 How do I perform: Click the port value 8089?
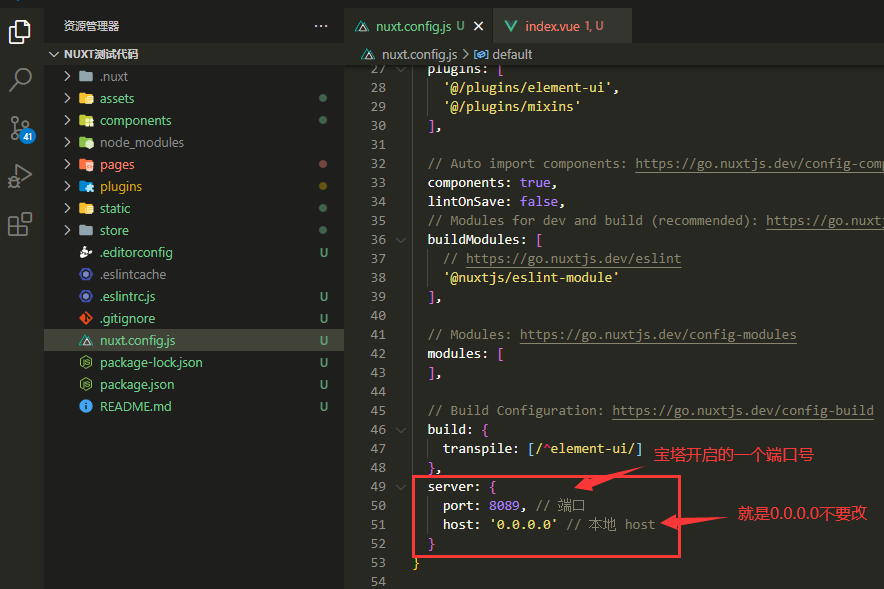point(504,506)
